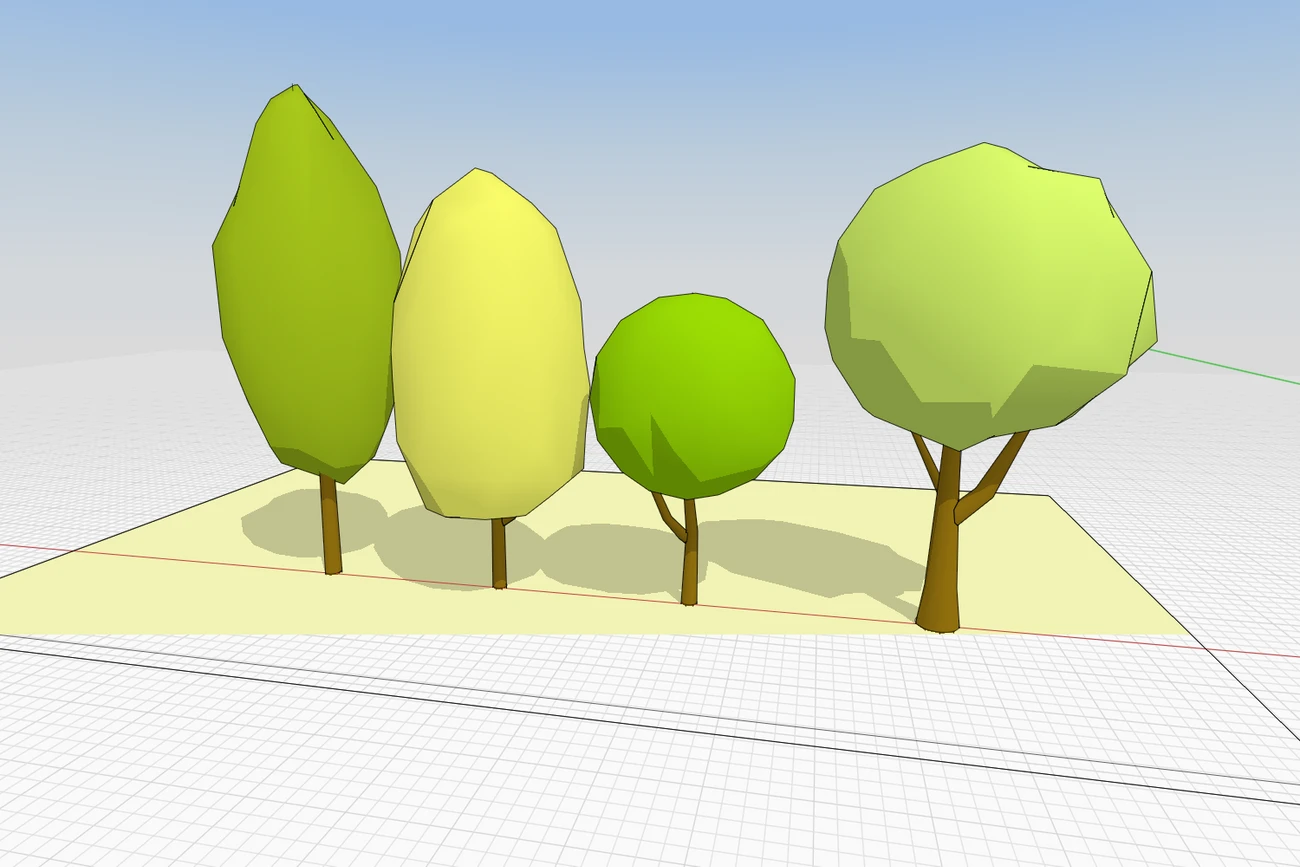Click the white grid floor in the foreground
Viewport: 1300px width, 867px height.
click(x=400, y=780)
